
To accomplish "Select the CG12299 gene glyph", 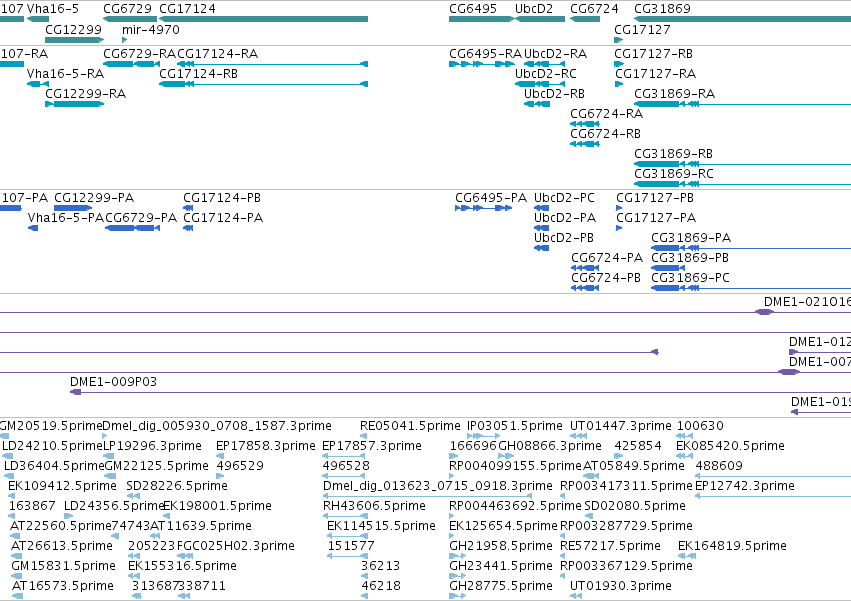I will 74,40.
